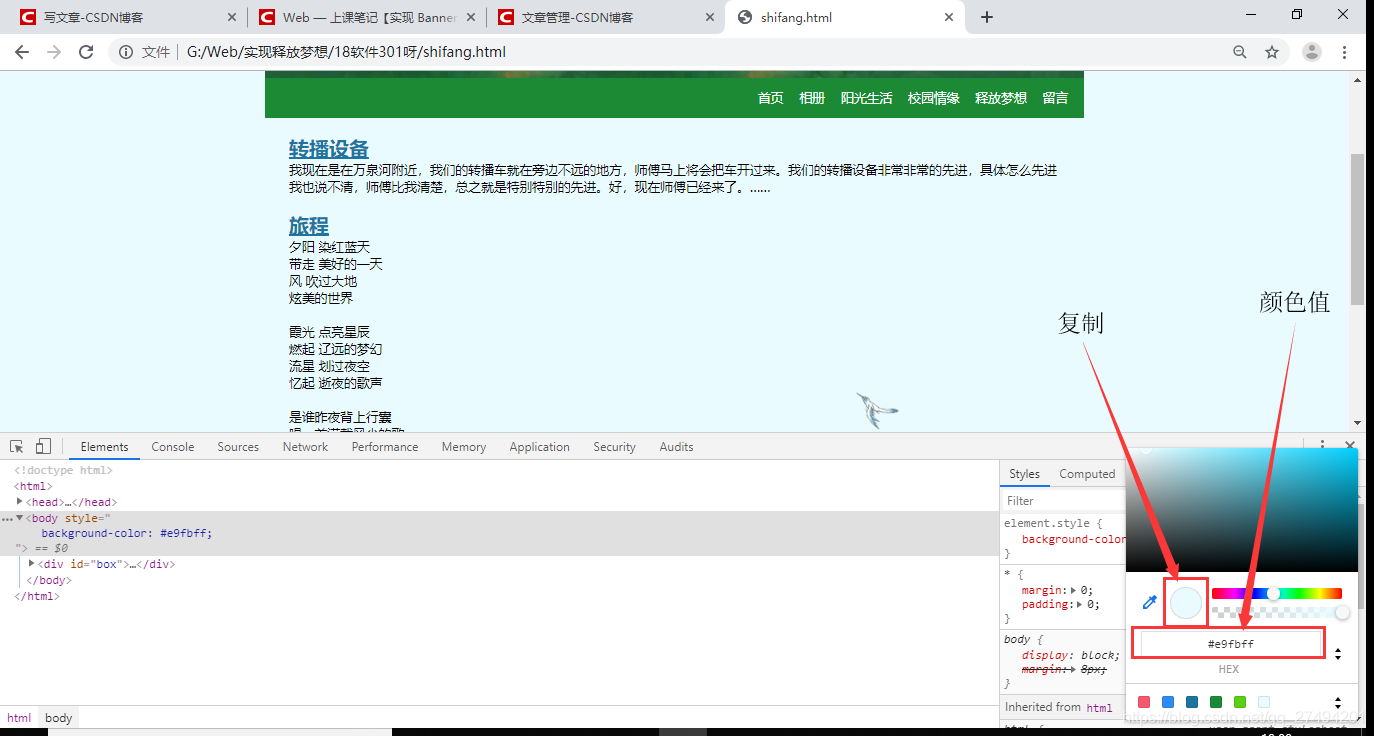Image resolution: width=1374 pixels, height=736 pixels.
Task: Choose the dark teal-blue palette swatch
Action: (x=1192, y=702)
